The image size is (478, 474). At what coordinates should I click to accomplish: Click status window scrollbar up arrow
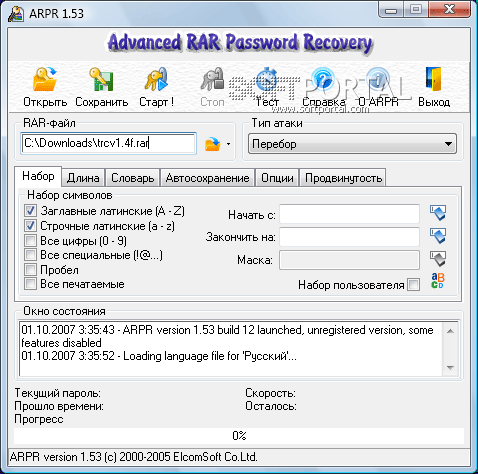click(450, 331)
